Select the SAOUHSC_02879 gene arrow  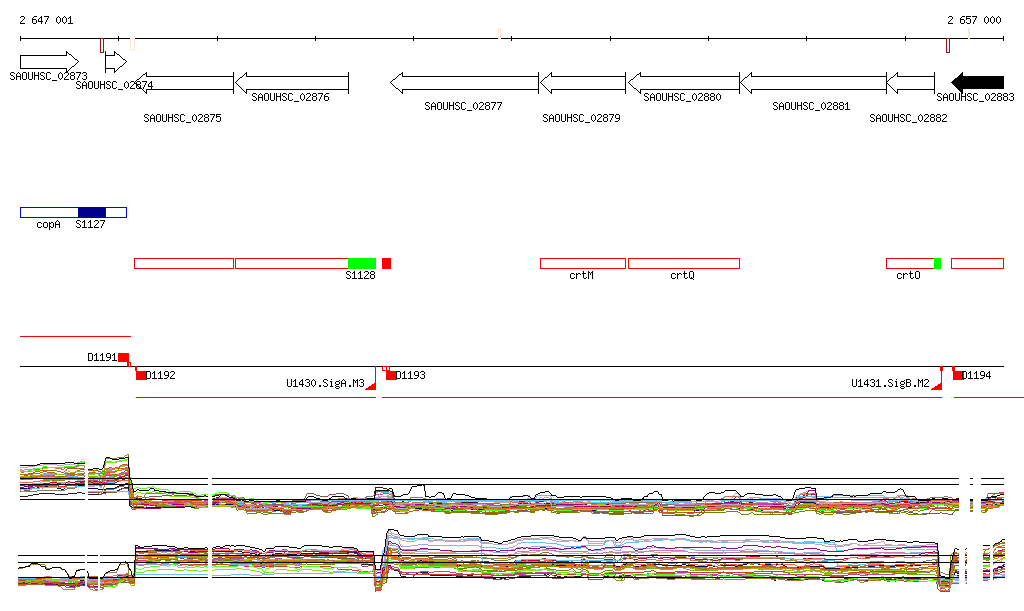[x=583, y=83]
